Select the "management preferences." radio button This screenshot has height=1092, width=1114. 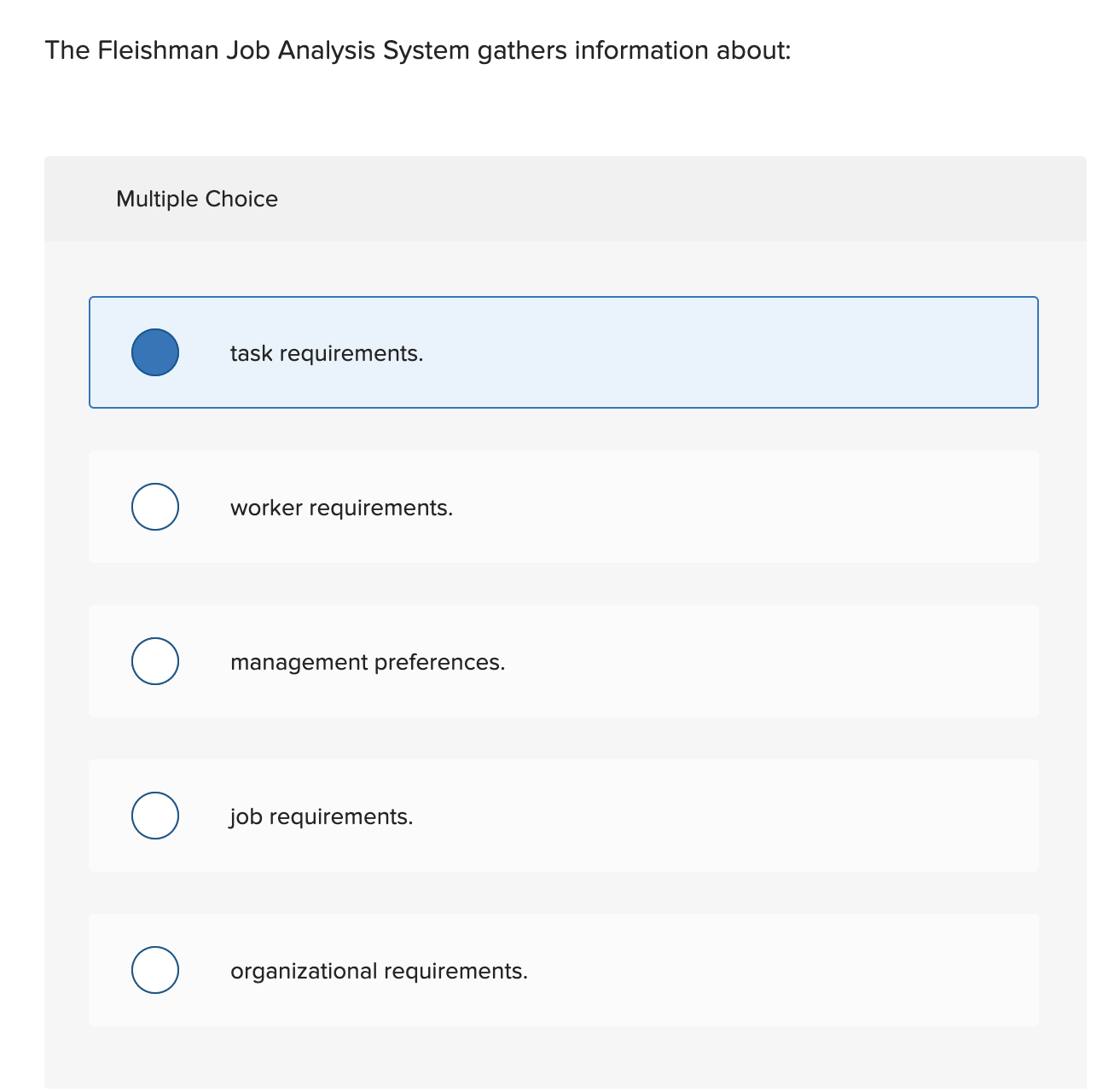(x=155, y=661)
